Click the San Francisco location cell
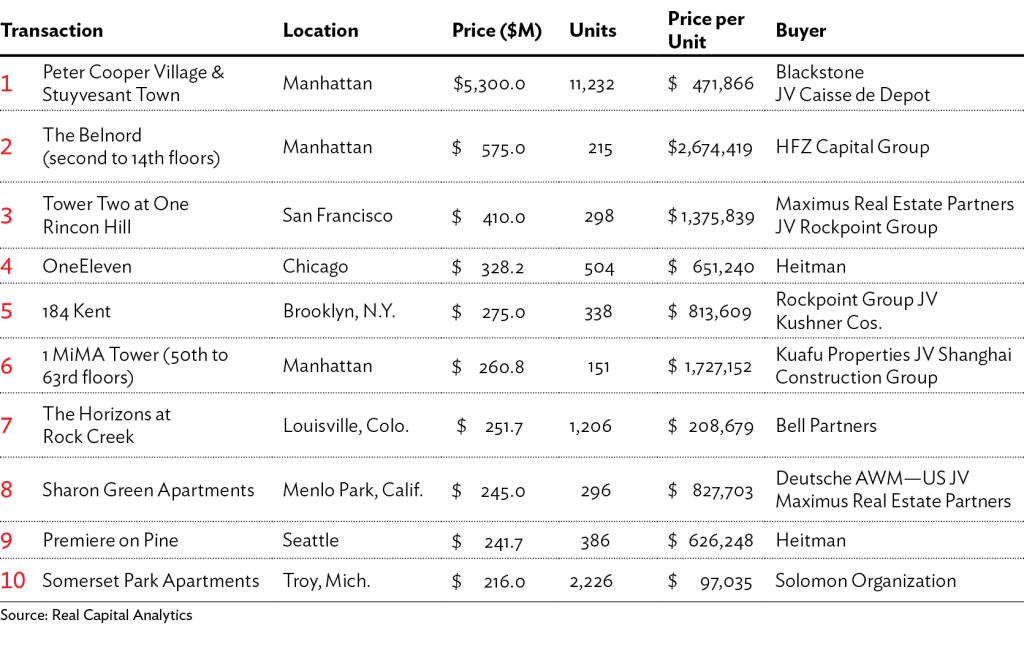Image resolution: width=1024 pixels, height=655 pixels. coord(337,215)
